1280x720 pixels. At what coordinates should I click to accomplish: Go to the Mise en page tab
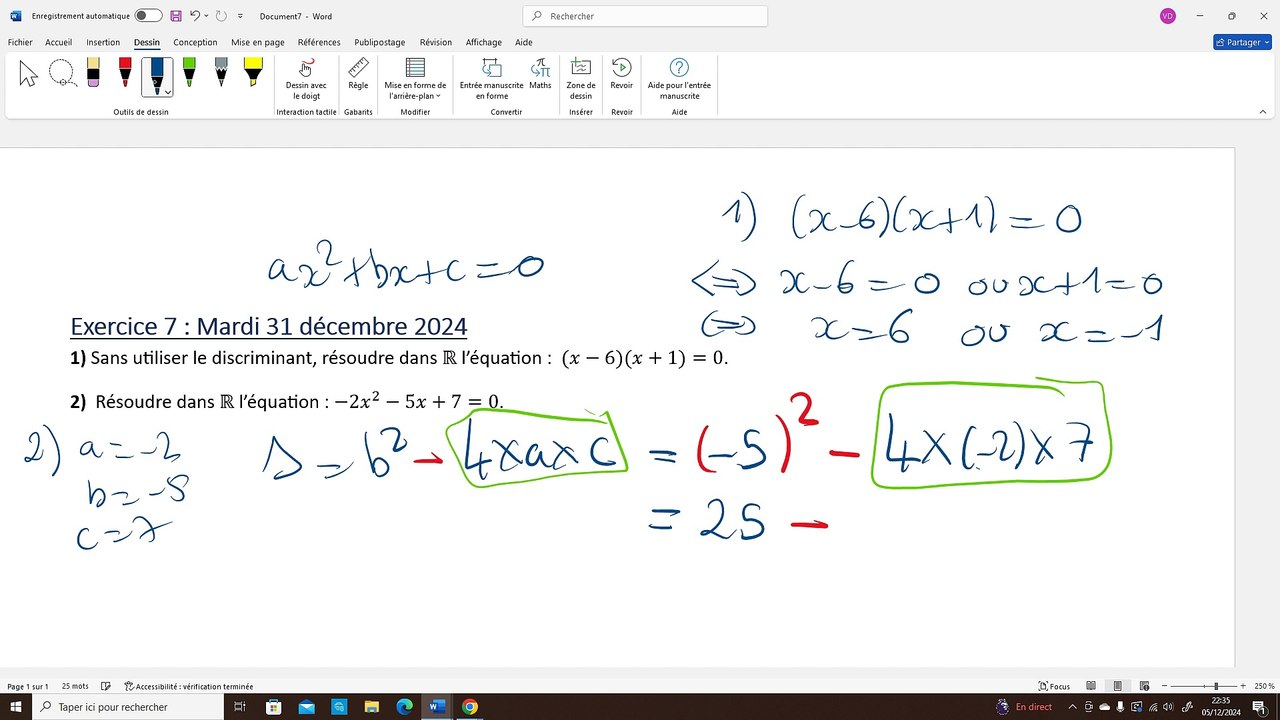click(x=258, y=42)
